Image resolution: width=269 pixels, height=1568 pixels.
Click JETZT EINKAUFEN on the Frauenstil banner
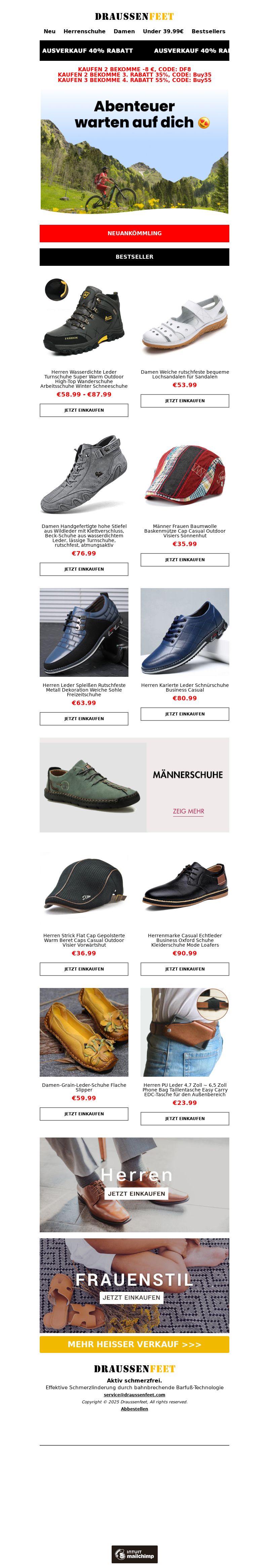pos(131,1297)
